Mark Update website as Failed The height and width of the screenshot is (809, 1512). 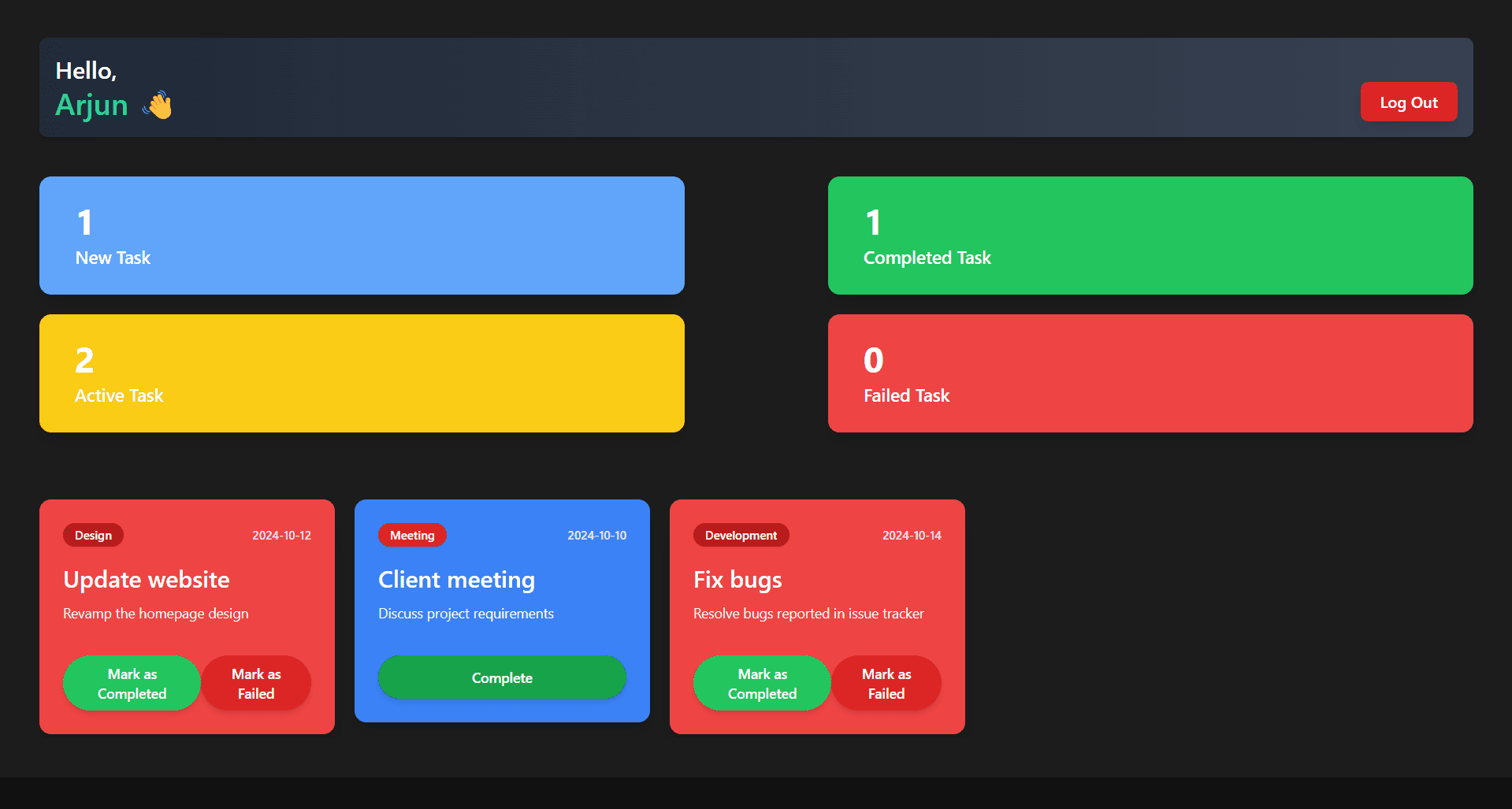pyautogui.click(x=256, y=683)
